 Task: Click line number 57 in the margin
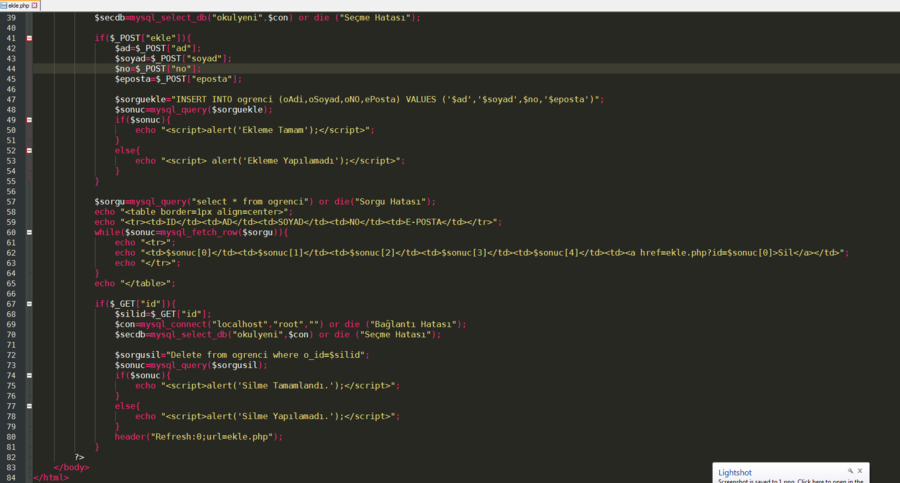point(11,202)
